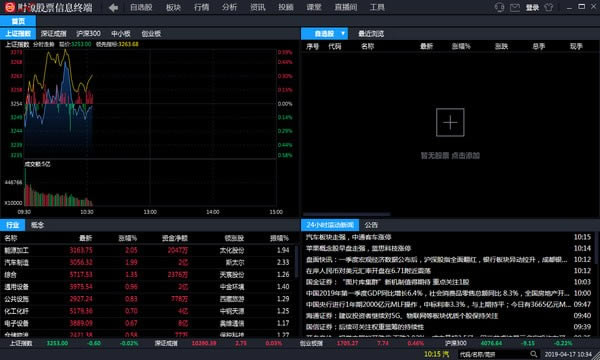Image resolution: width=600 pixels, height=360 pixels.
Task: Switch to the 公告 tab
Action: tap(371, 225)
